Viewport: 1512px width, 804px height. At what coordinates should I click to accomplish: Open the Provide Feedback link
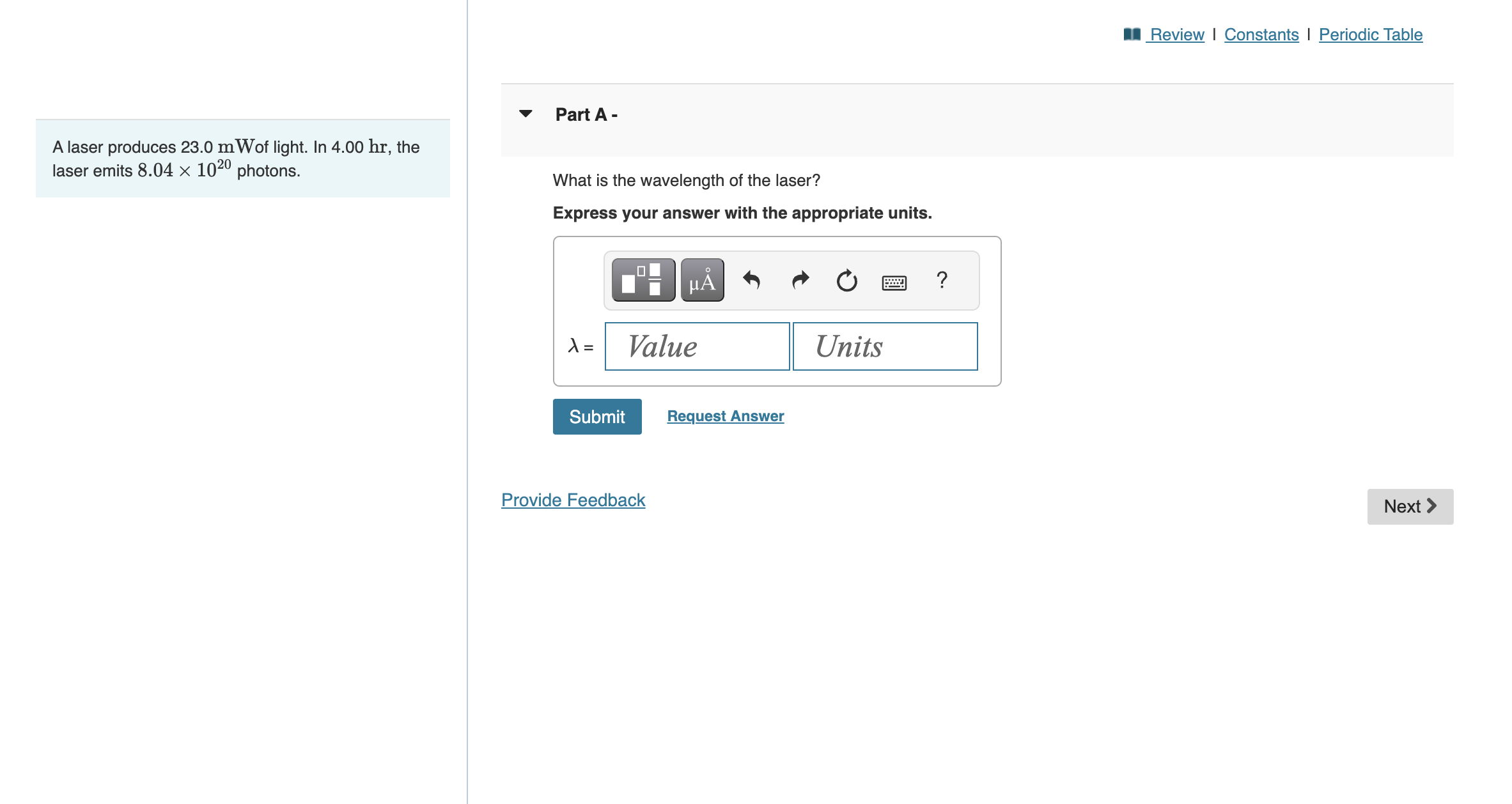click(573, 500)
